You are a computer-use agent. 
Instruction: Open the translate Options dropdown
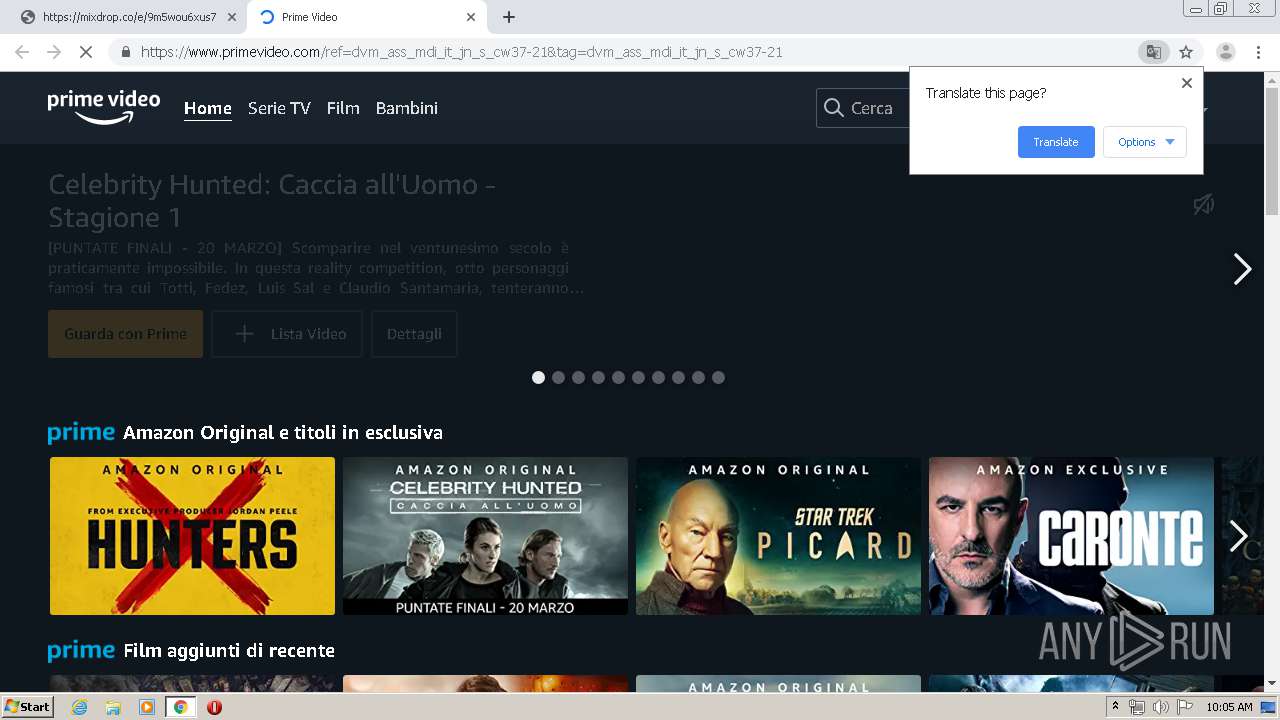click(x=1145, y=142)
